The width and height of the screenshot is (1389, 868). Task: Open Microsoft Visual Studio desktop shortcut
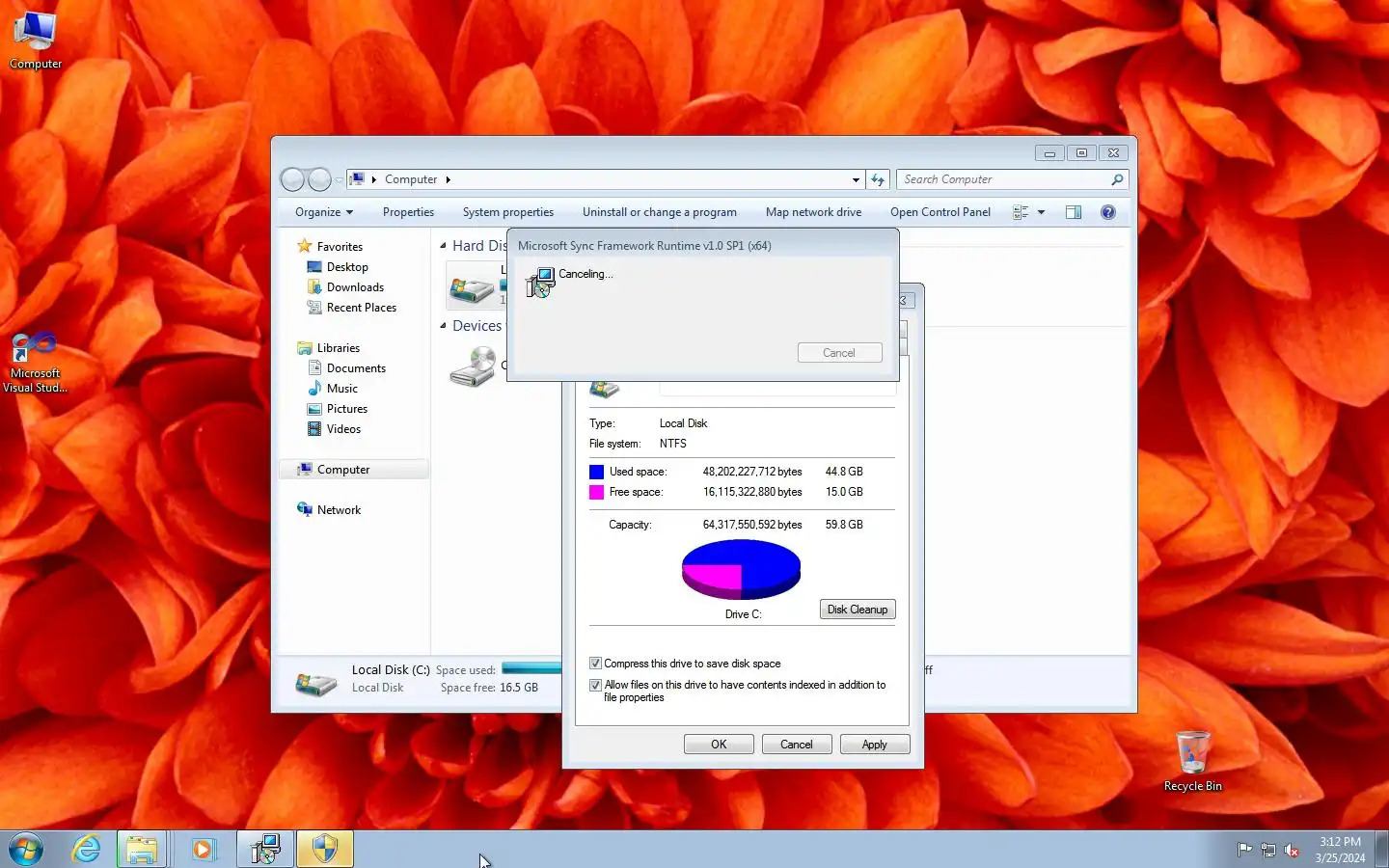pyautogui.click(x=35, y=362)
